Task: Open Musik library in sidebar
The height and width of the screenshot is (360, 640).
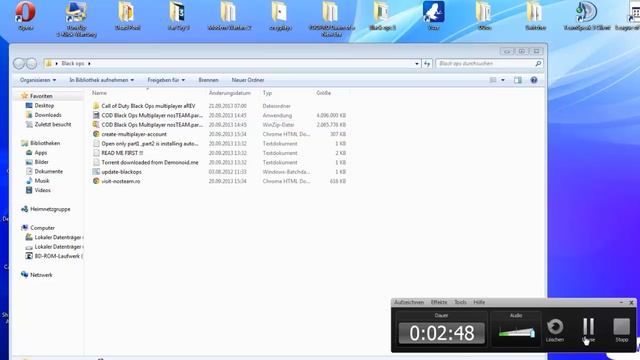Action: [42, 180]
